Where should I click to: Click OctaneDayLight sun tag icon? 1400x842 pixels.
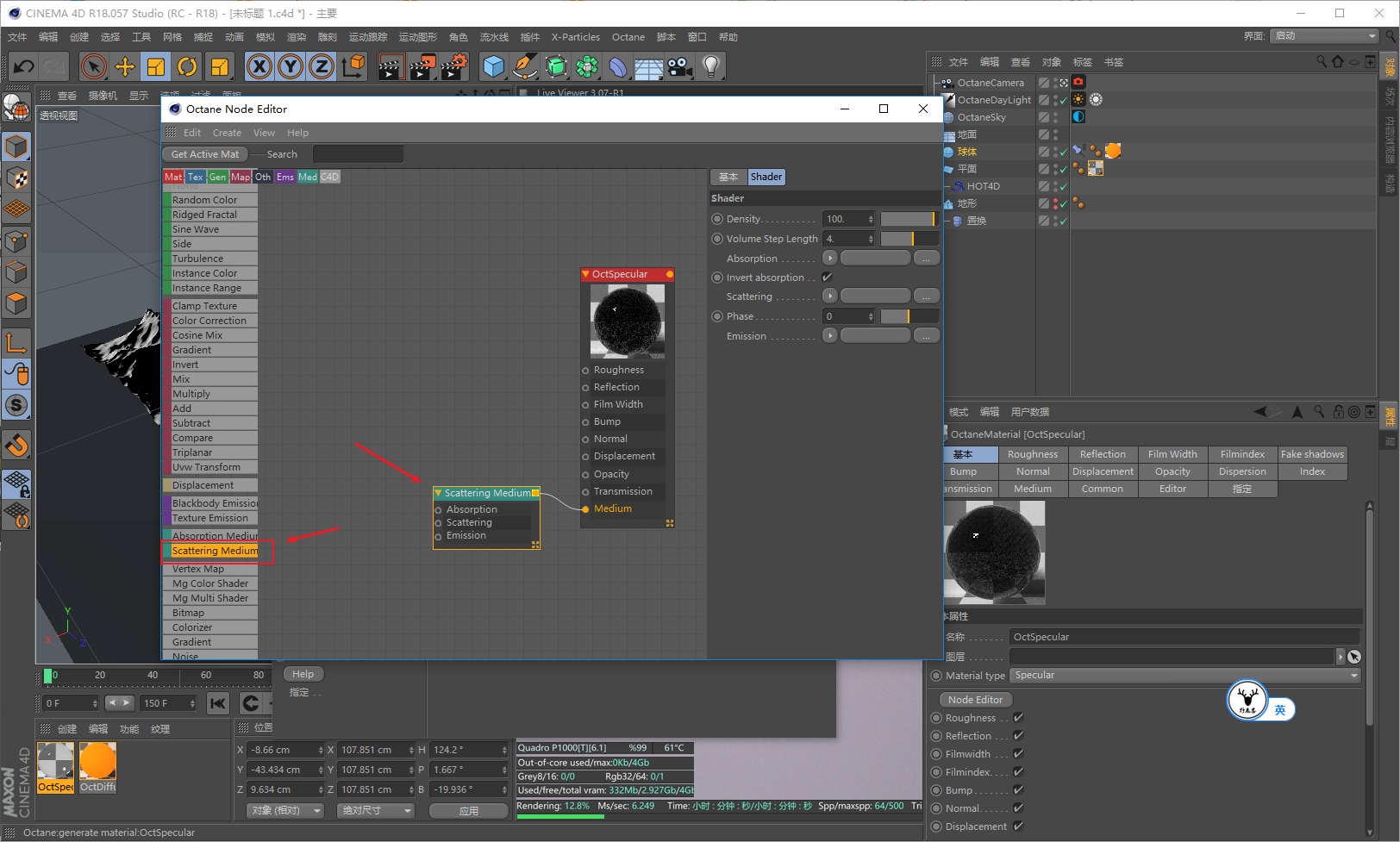[x=1078, y=99]
